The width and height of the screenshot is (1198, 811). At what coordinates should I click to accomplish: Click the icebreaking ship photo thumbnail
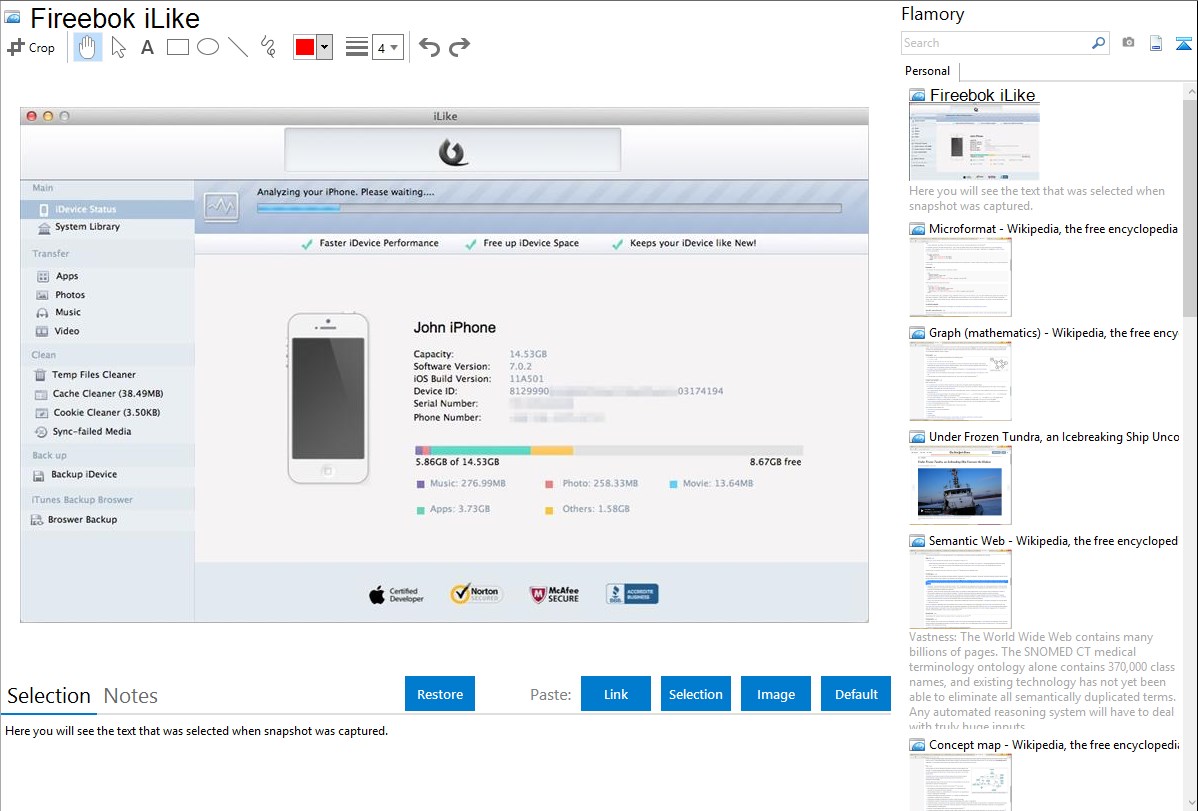click(960, 485)
